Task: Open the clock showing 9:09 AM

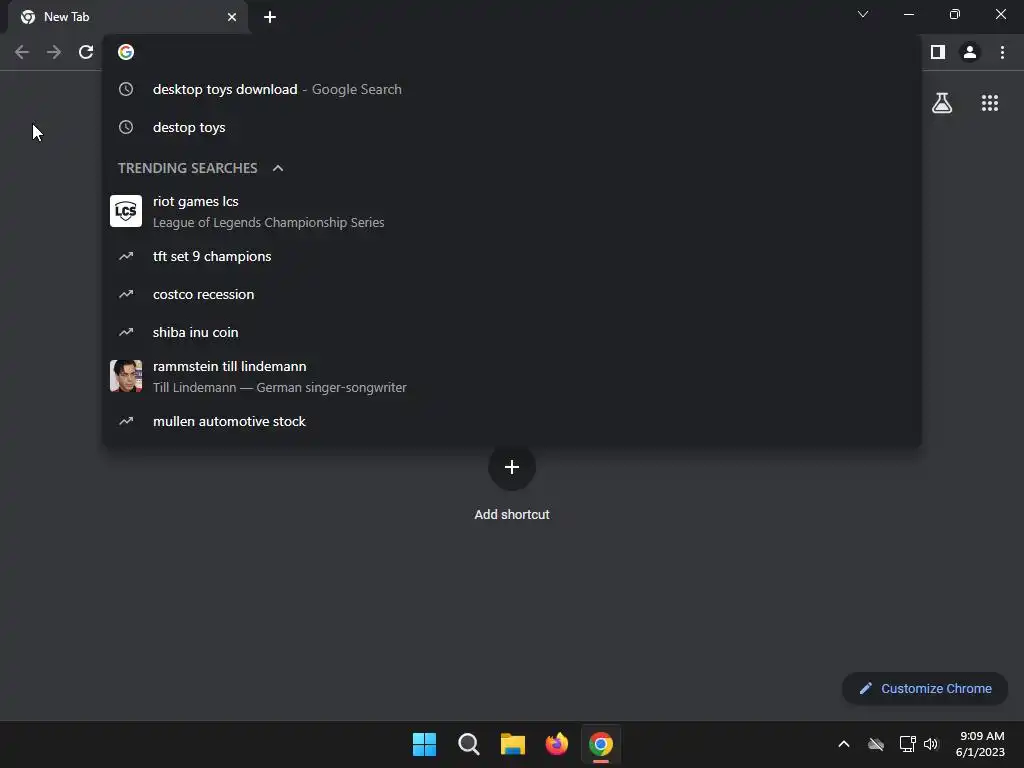Action: coord(980,744)
